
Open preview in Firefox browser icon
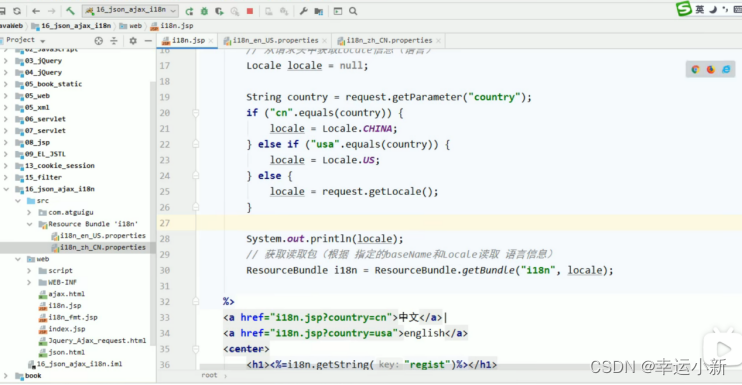click(711, 70)
